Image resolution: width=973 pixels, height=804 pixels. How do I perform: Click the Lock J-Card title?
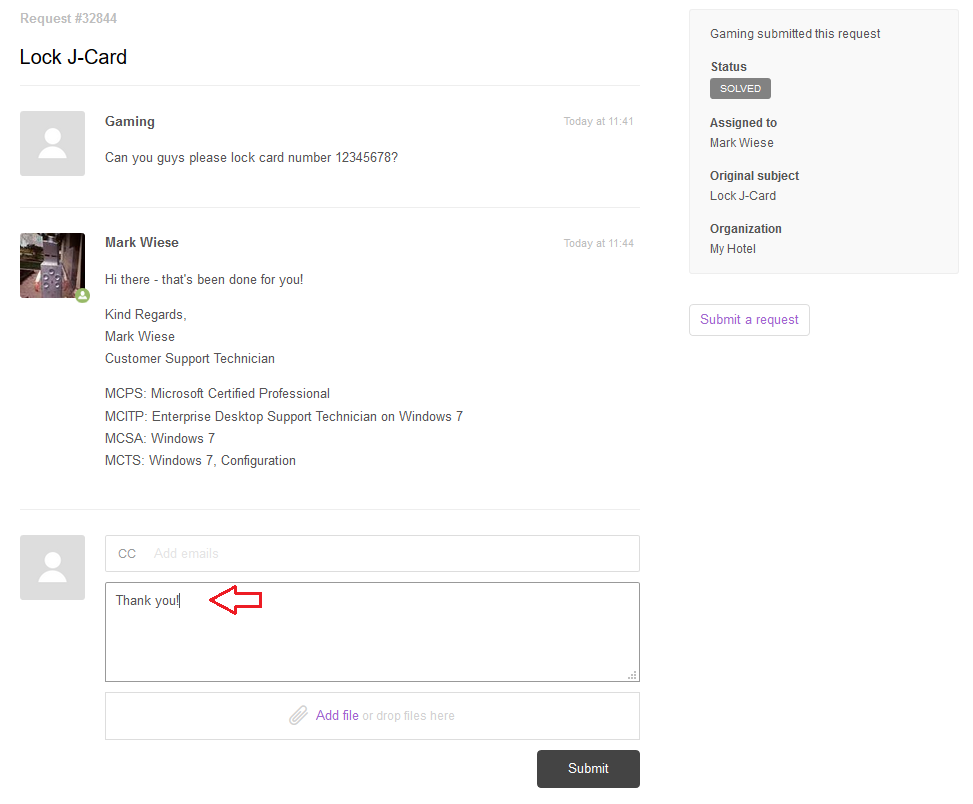point(73,57)
